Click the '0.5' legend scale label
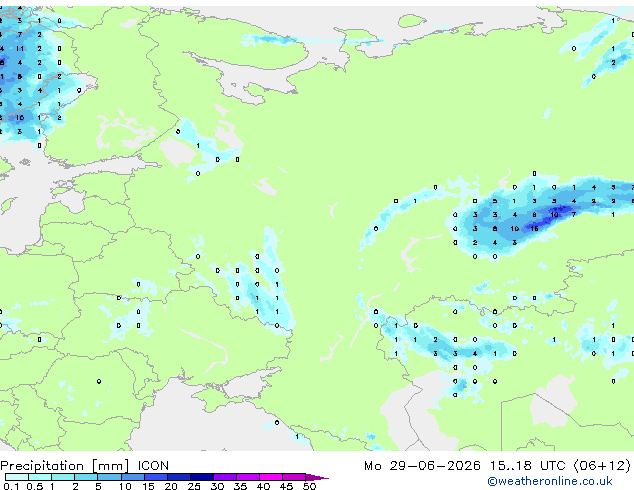Viewport: 634px width, 490px height. click(x=35, y=486)
